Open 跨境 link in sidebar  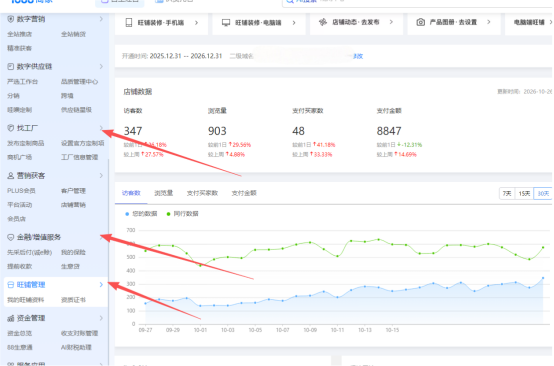click(x=67, y=96)
